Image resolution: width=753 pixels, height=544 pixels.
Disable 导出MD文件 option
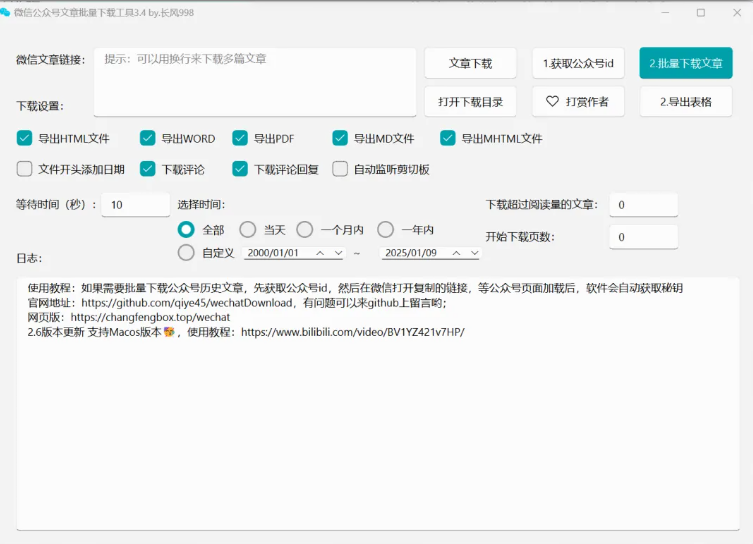click(340, 138)
